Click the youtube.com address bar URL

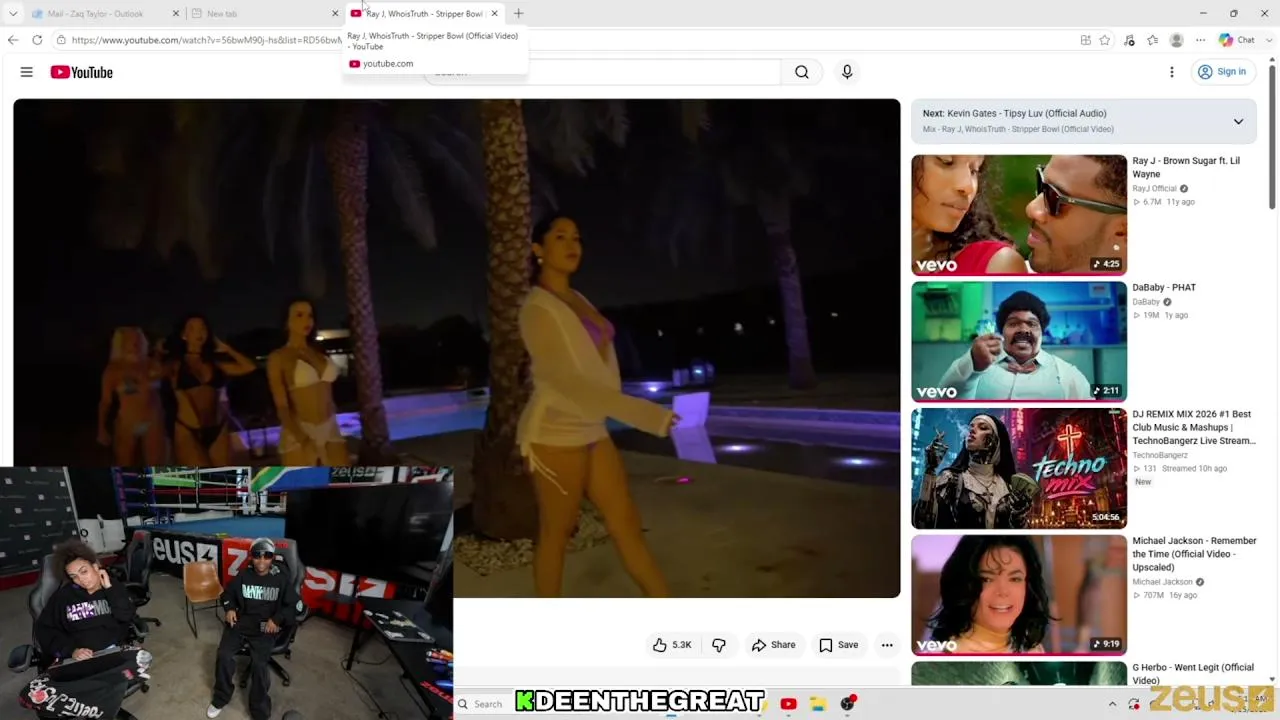(x=207, y=40)
